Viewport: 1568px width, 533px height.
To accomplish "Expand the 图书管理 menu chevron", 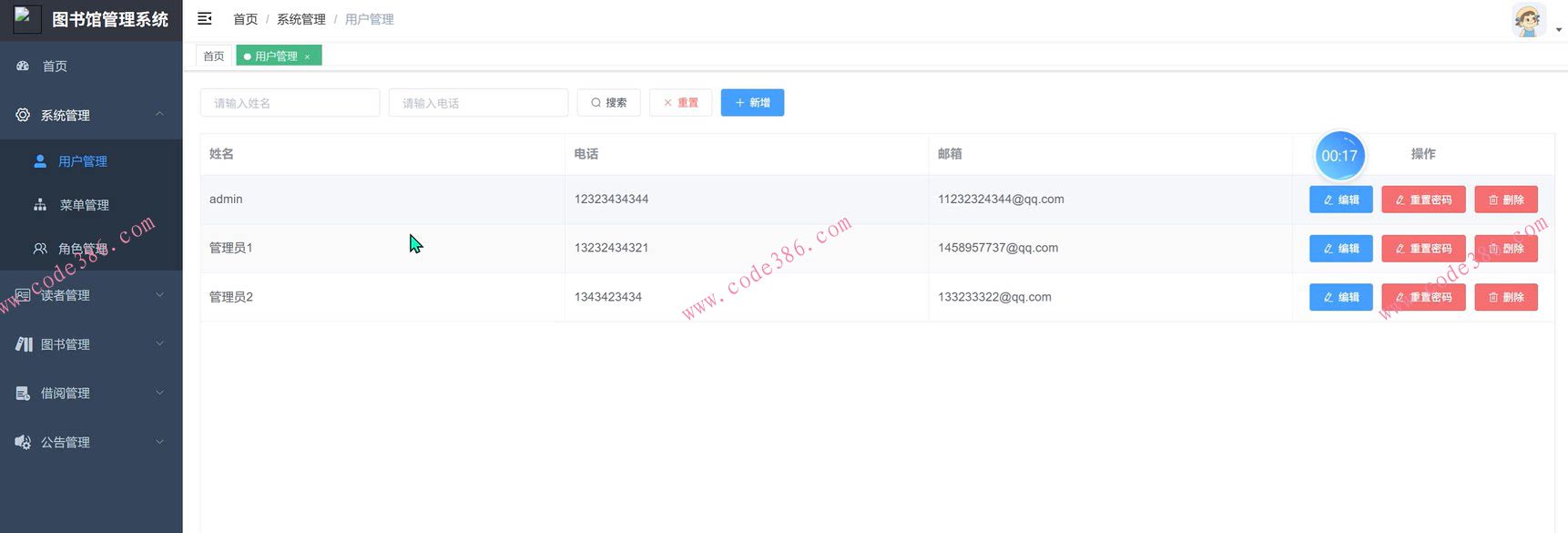I will pyautogui.click(x=159, y=343).
